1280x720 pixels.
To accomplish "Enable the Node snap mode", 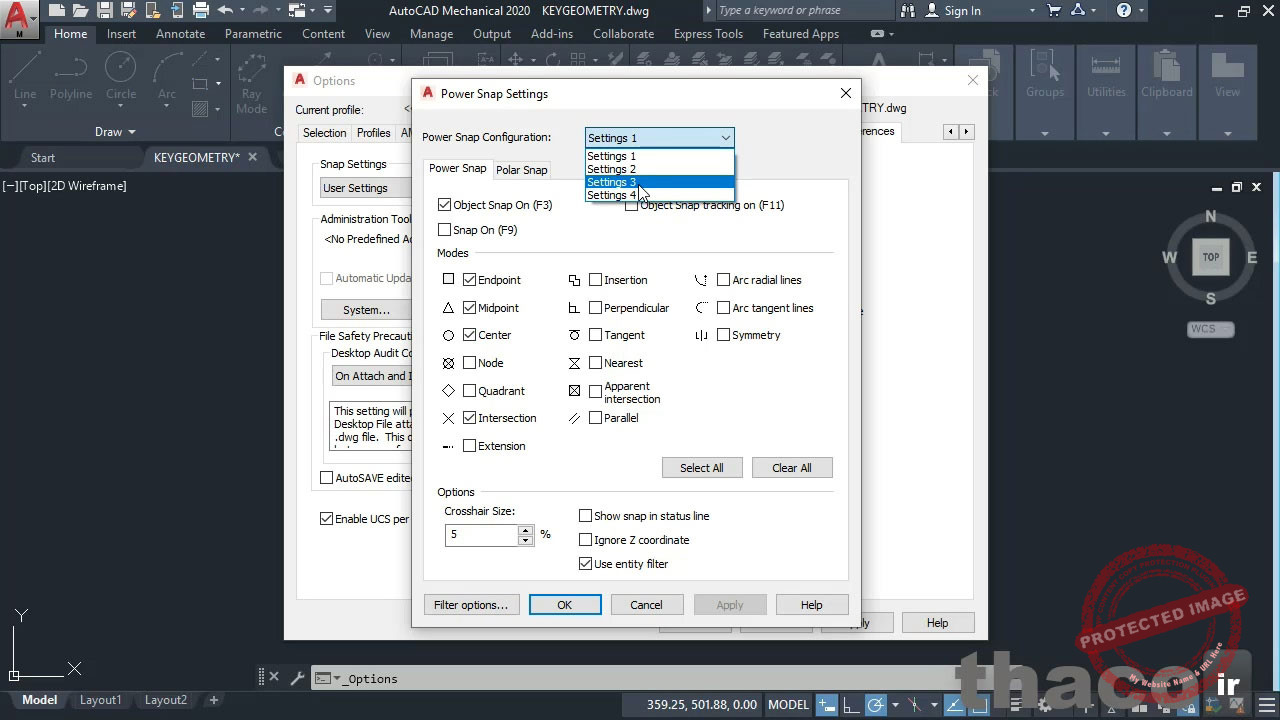I will click(x=470, y=363).
